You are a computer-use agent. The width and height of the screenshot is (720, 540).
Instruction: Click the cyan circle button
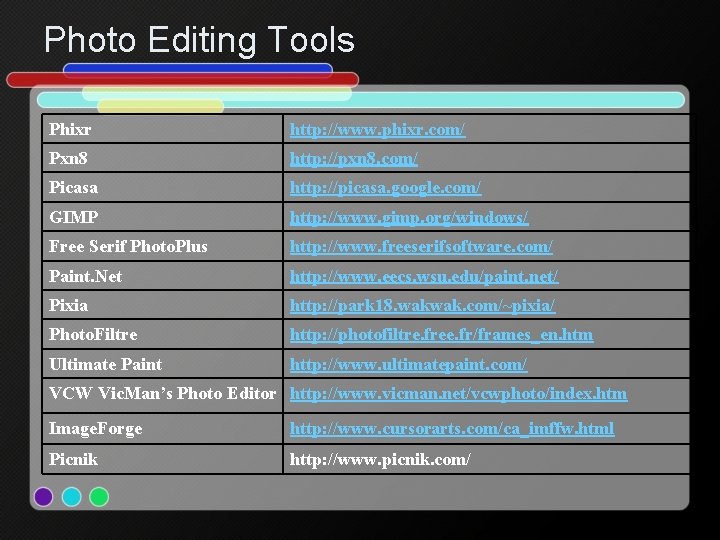72,497
